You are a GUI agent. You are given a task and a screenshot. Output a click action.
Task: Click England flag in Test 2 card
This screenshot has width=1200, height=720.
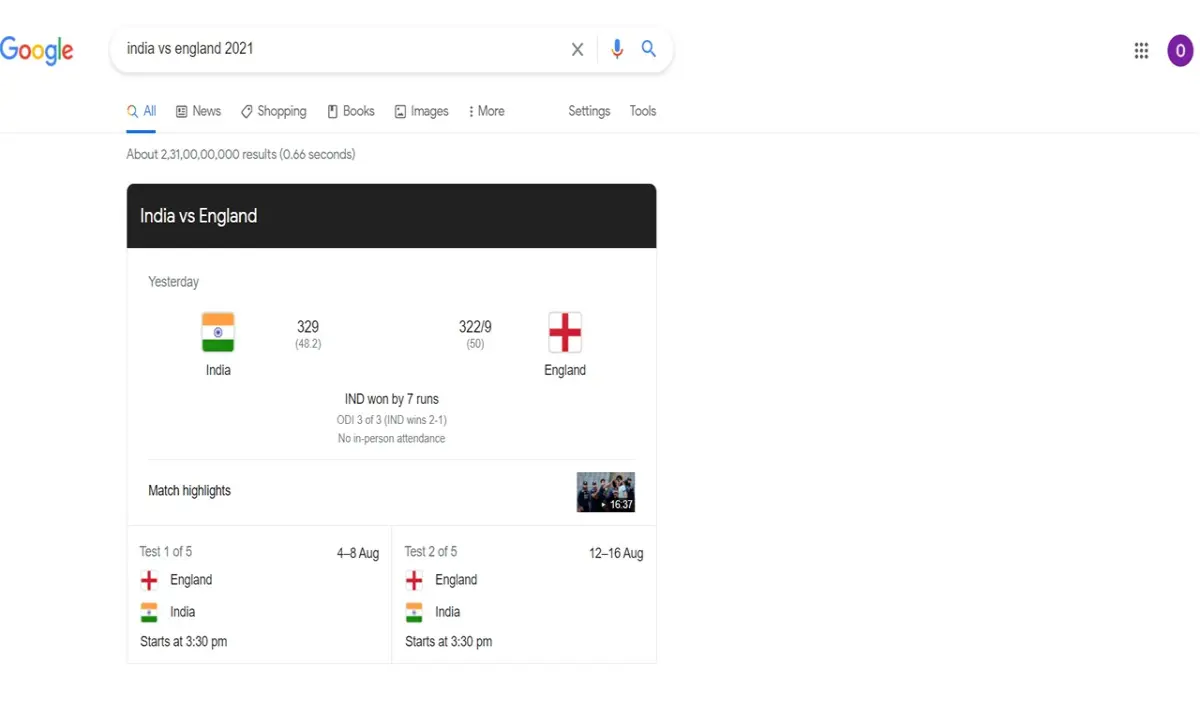414,580
